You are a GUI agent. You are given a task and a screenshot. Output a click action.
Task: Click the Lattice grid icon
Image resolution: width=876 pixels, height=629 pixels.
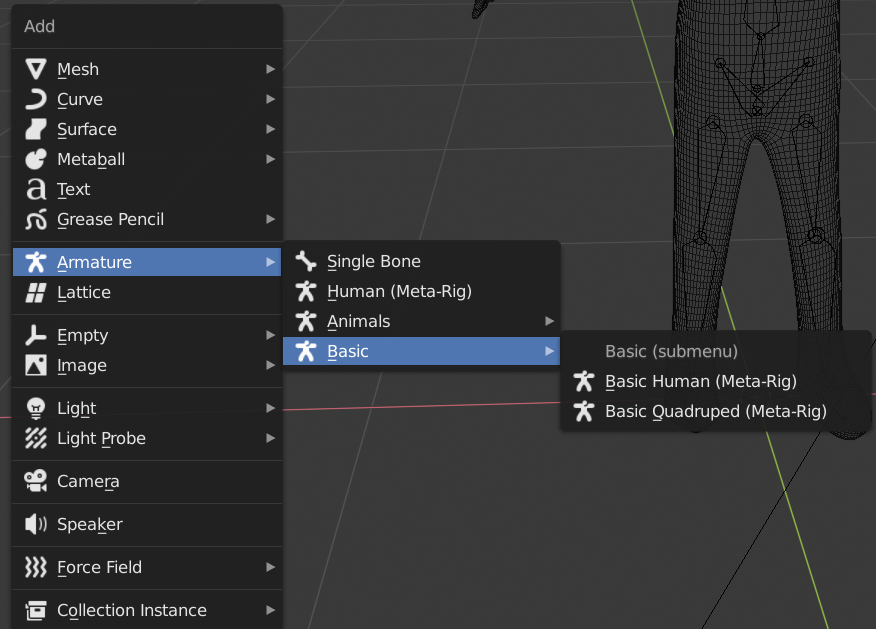(36, 292)
